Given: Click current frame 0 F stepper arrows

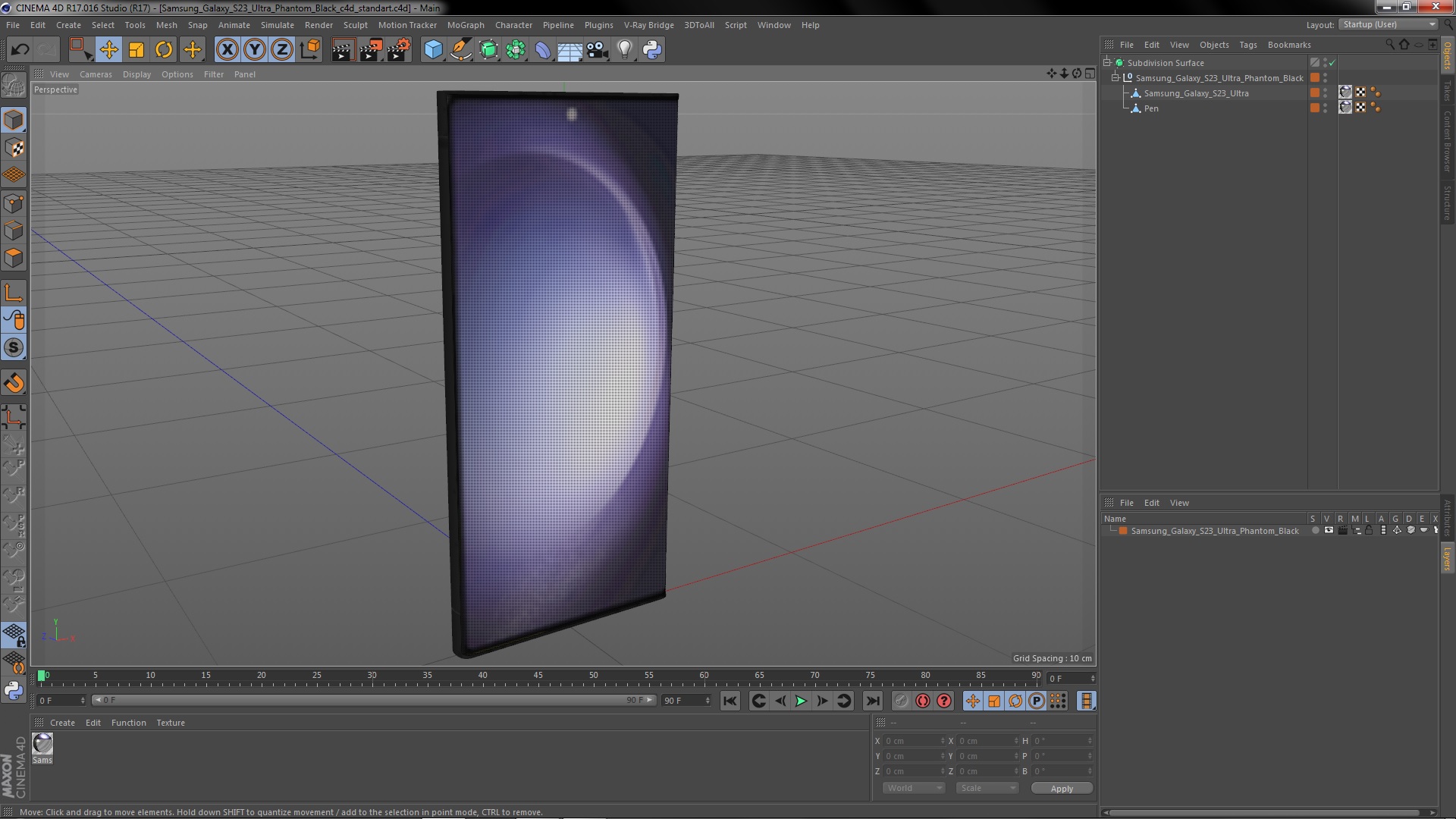Looking at the screenshot, I should (x=83, y=701).
